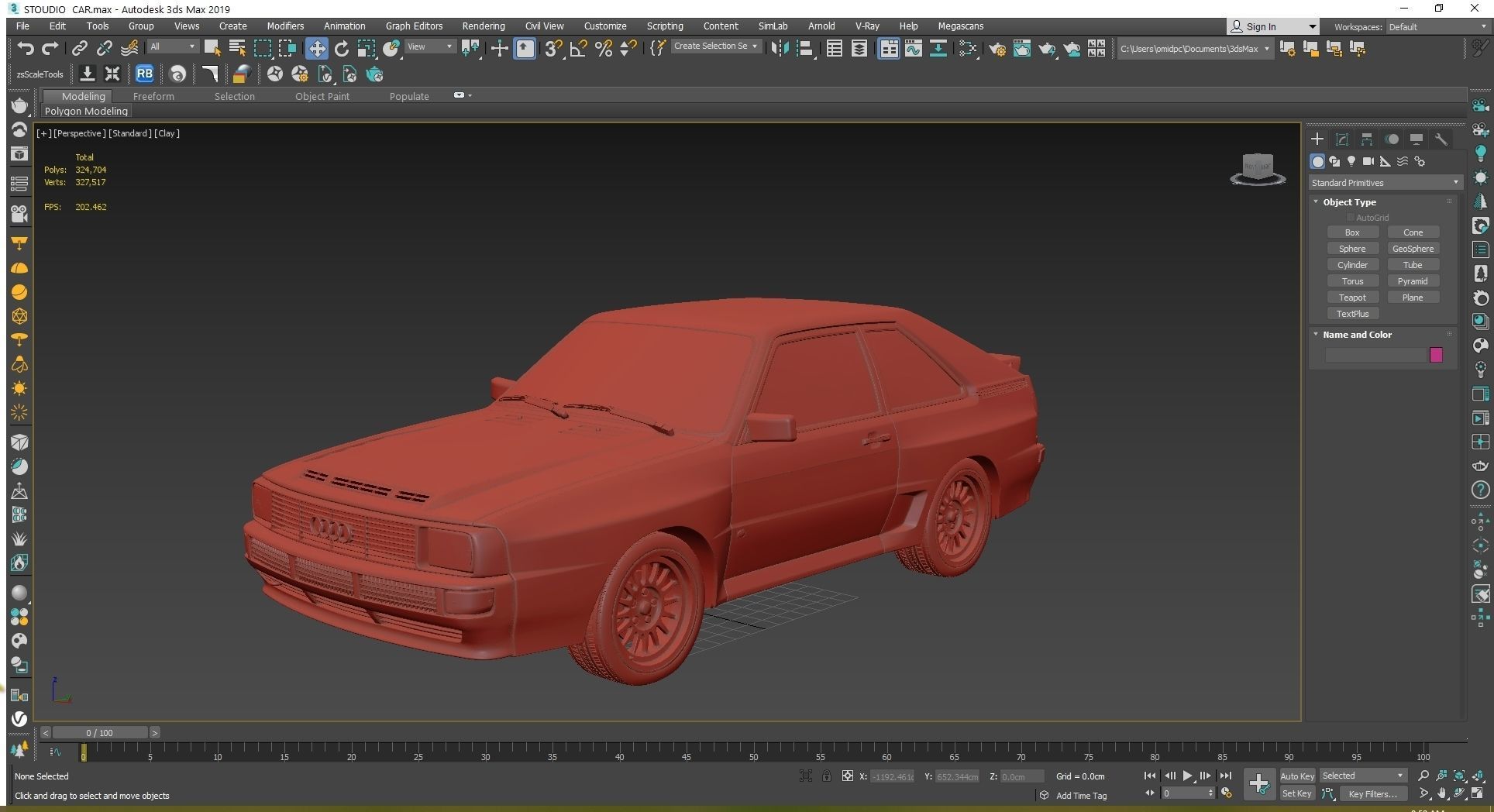Activate the Select and Link tool

pyautogui.click(x=79, y=49)
